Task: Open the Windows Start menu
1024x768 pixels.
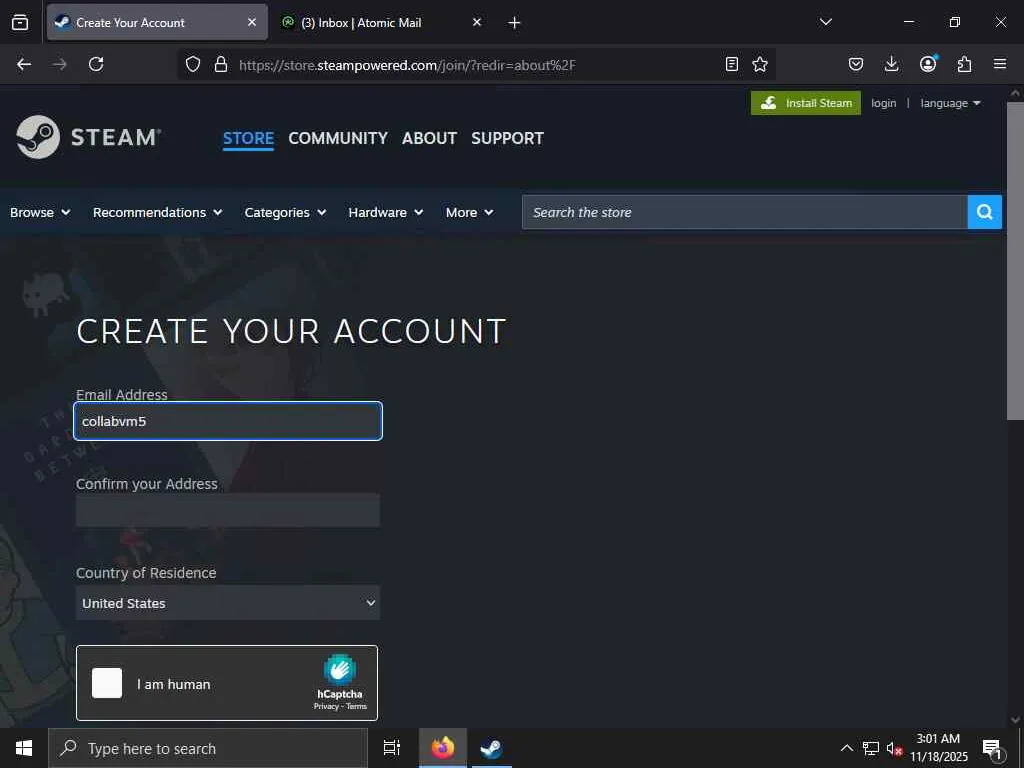Action: (x=24, y=748)
